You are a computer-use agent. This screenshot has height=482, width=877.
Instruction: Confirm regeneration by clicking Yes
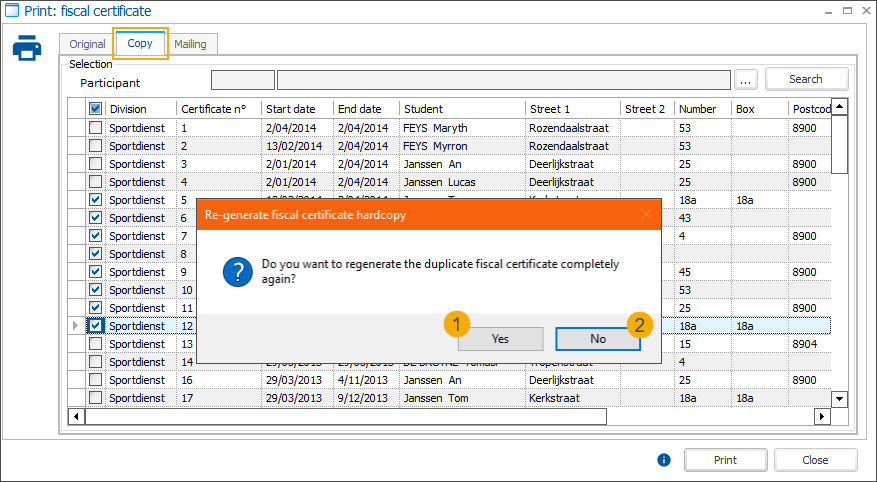500,339
